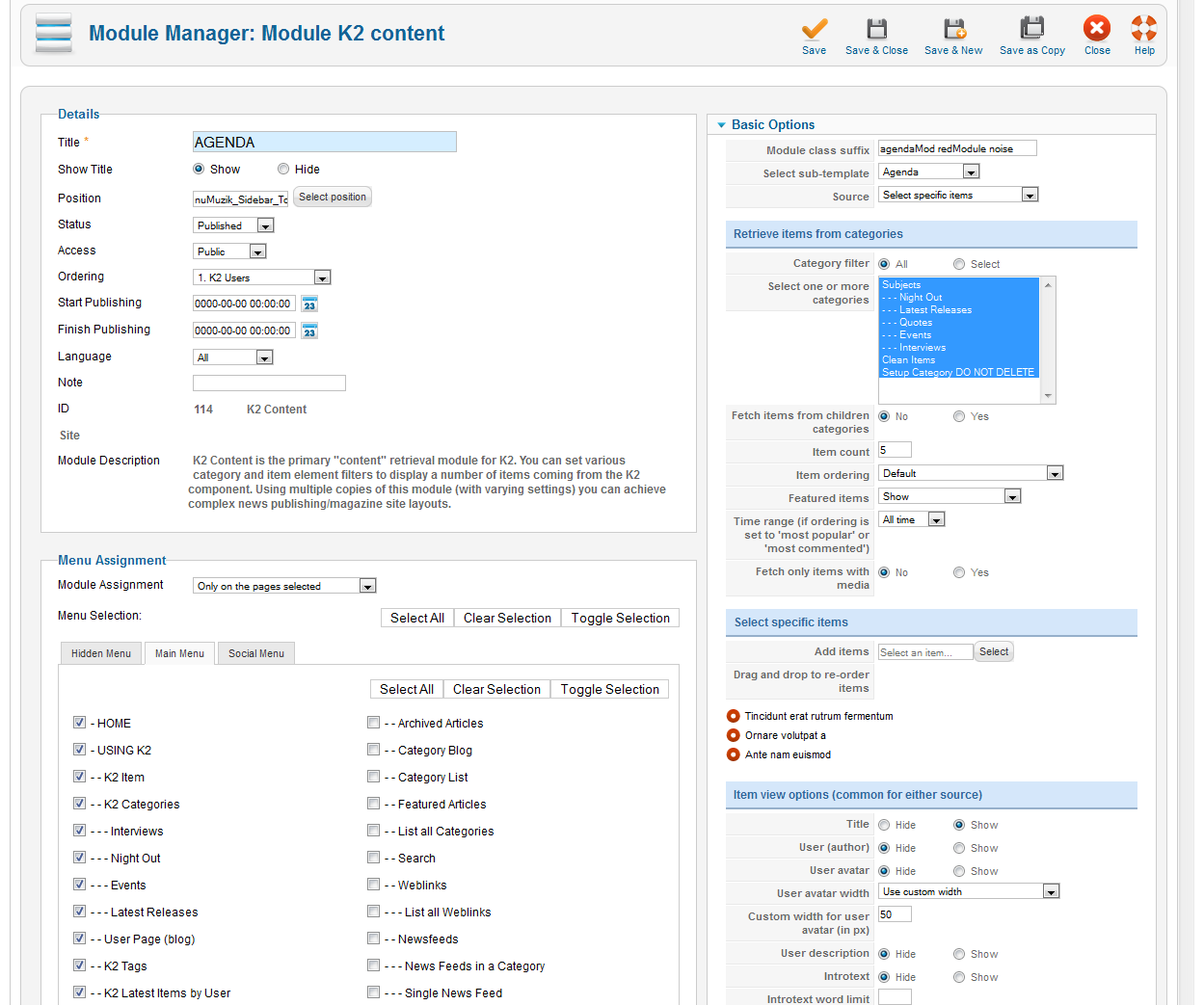Click Custom width for user avatar field
The width and height of the screenshot is (1204, 1005).
895,914
